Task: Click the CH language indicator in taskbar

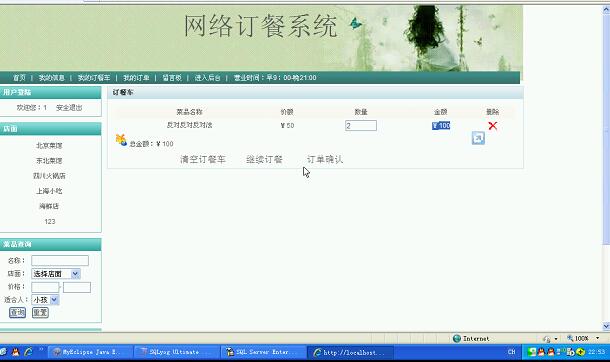Action: (512, 352)
